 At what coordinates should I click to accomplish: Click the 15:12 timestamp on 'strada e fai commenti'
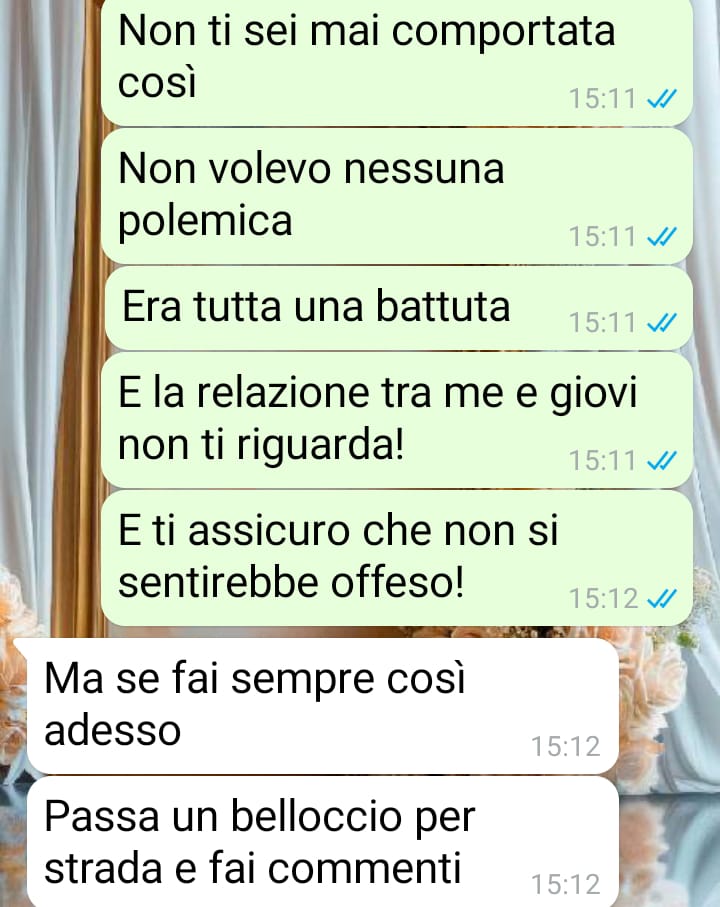pyautogui.click(x=566, y=884)
